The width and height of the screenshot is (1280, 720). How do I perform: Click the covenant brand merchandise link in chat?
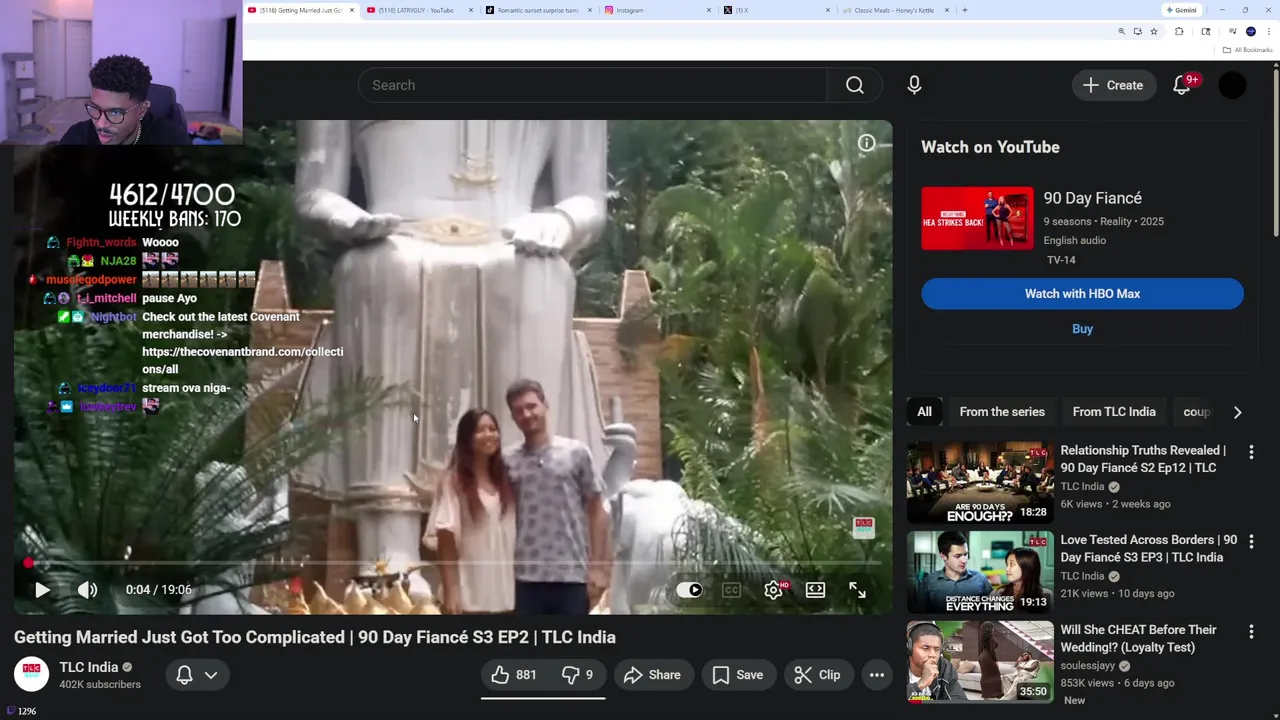point(242,361)
